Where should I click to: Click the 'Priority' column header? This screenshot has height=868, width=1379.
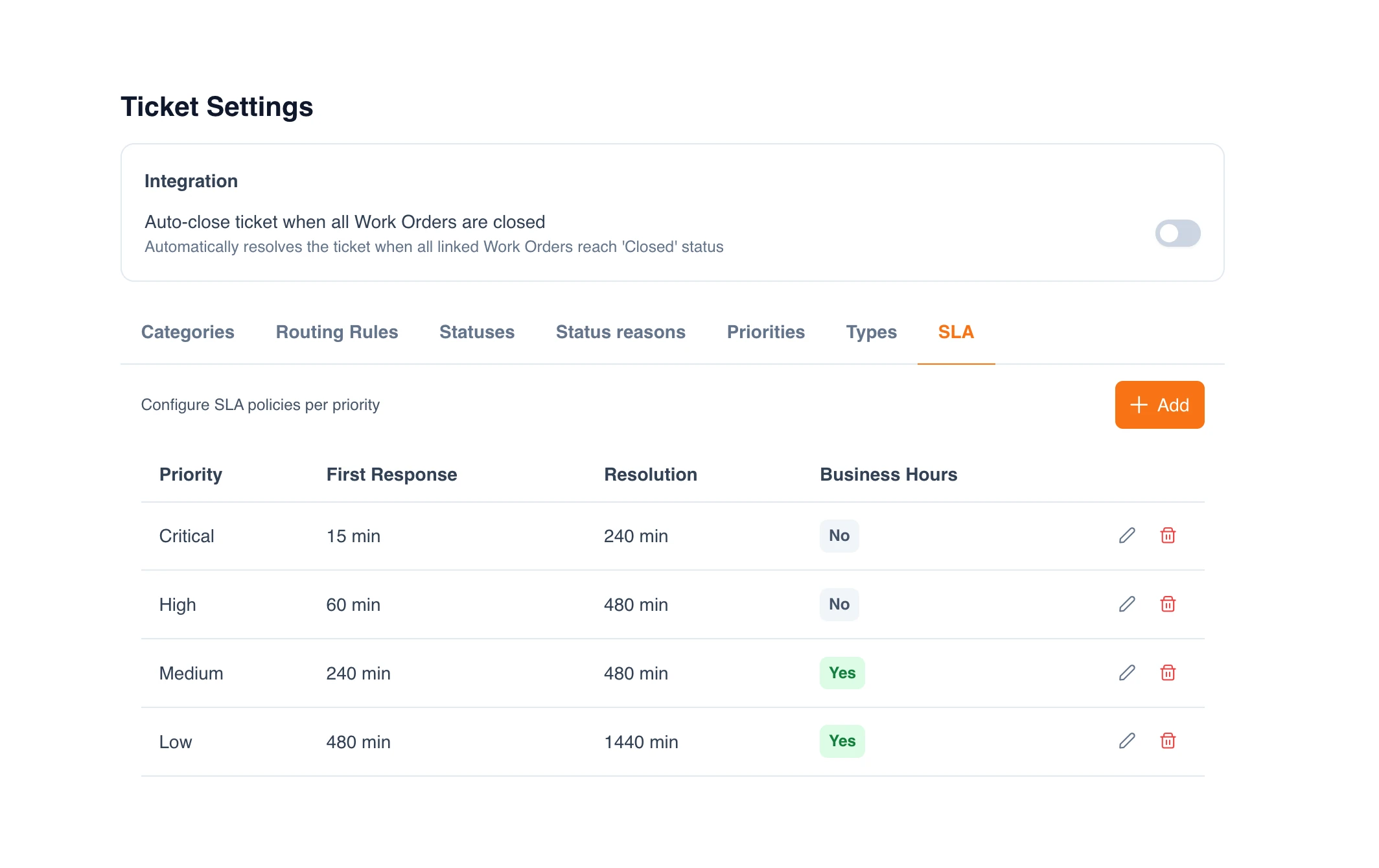coord(191,475)
